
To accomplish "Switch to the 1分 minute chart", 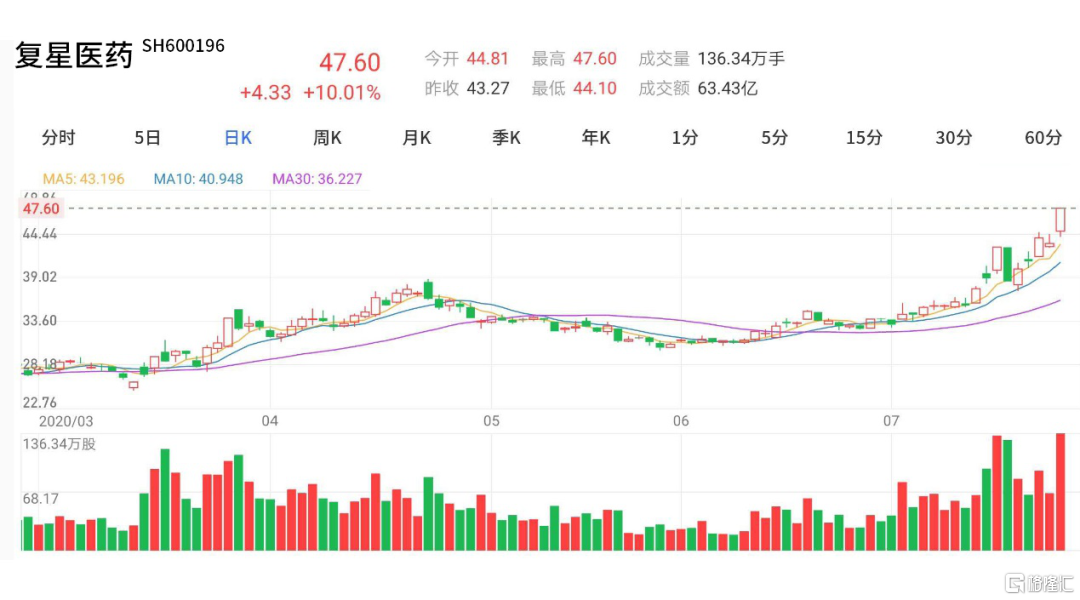I will [685, 138].
